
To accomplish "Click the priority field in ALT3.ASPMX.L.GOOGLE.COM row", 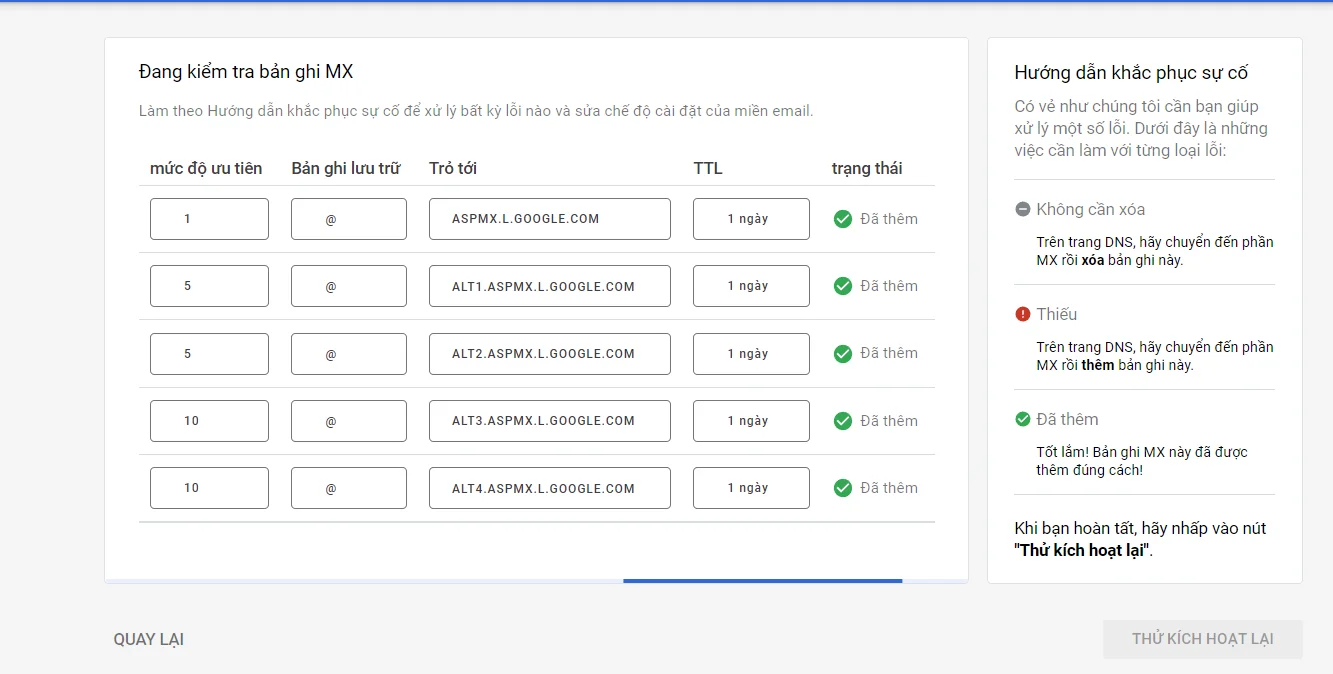I will 209,421.
